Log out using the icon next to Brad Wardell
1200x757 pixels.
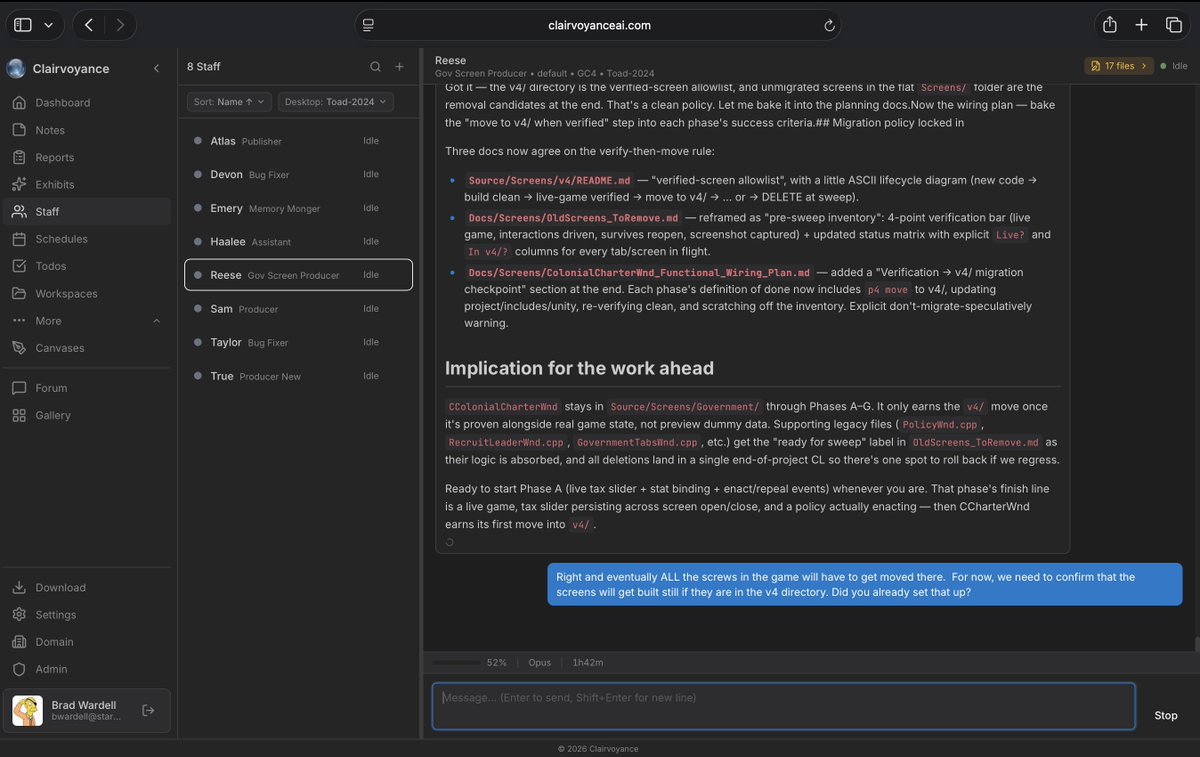coord(148,710)
